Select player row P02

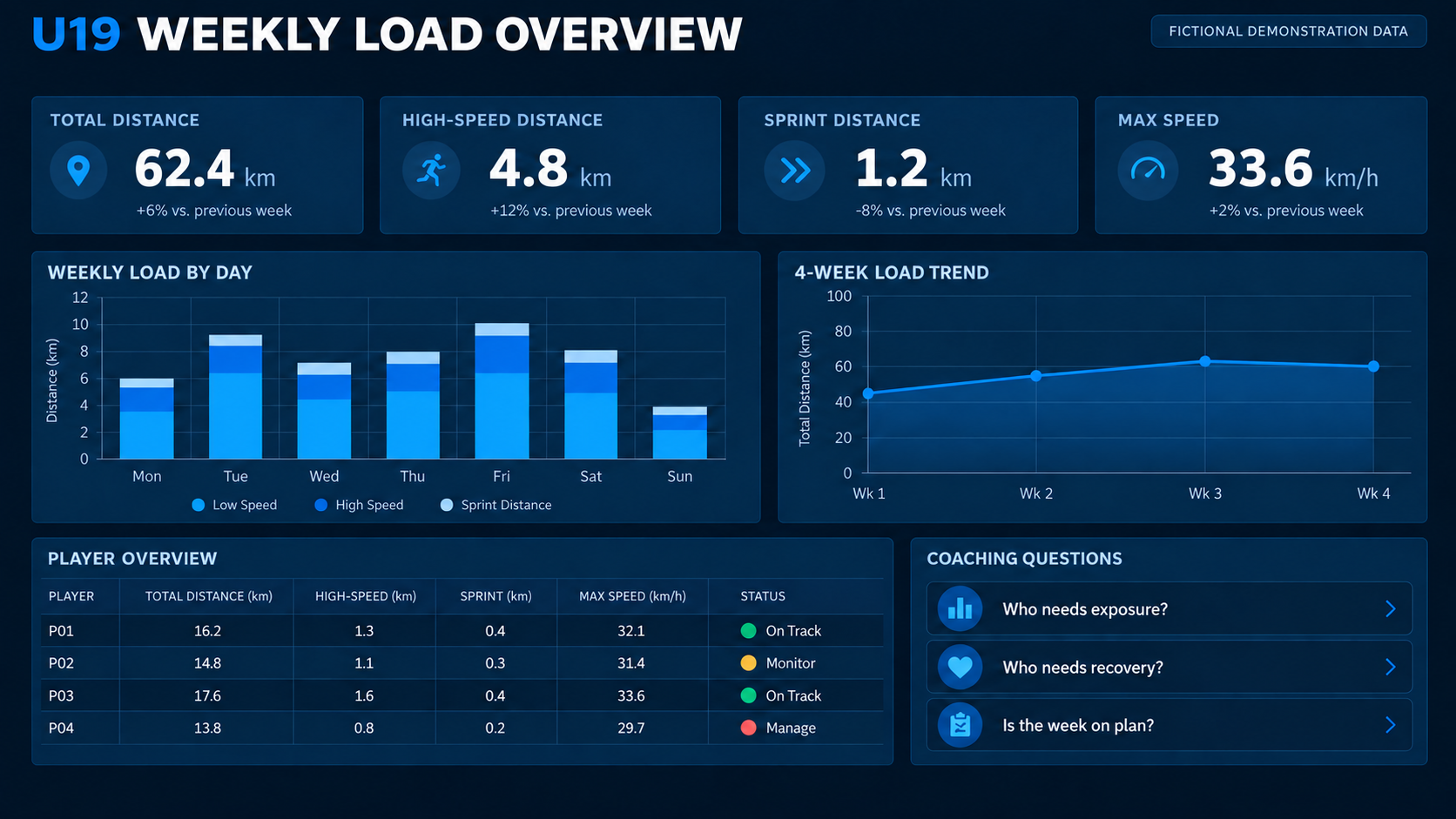tap(462, 662)
